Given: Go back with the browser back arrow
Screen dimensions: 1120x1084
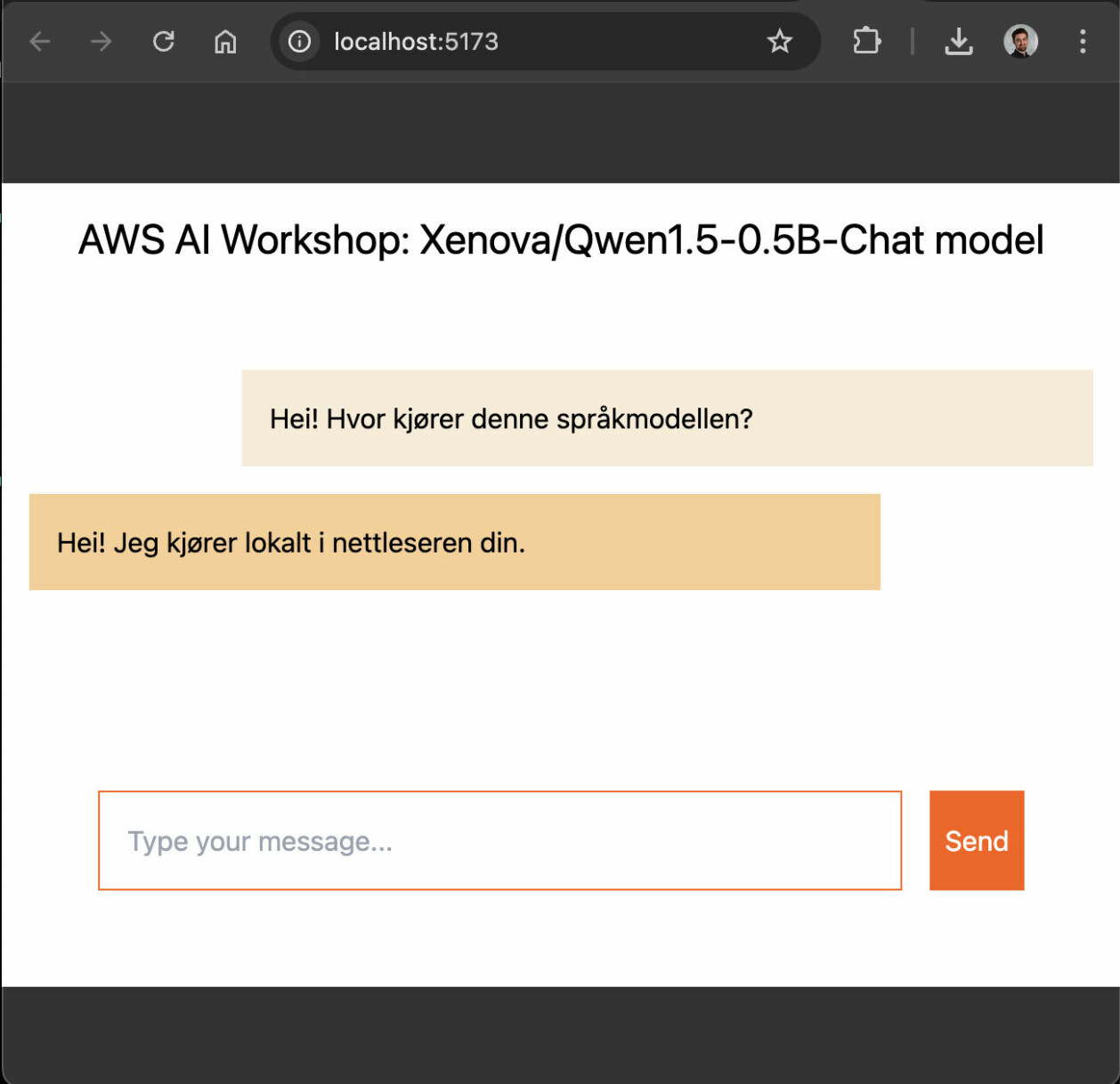Looking at the screenshot, I should (40, 41).
